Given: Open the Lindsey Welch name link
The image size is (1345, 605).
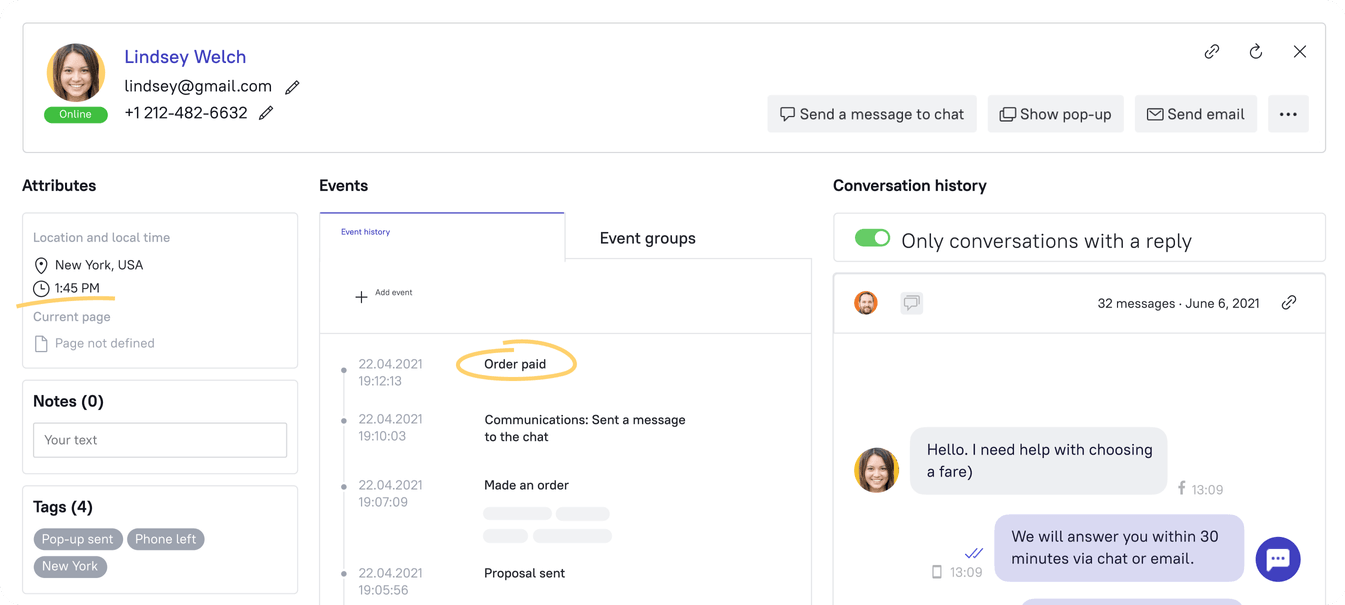Looking at the screenshot, I should click(x=185, y=57).
